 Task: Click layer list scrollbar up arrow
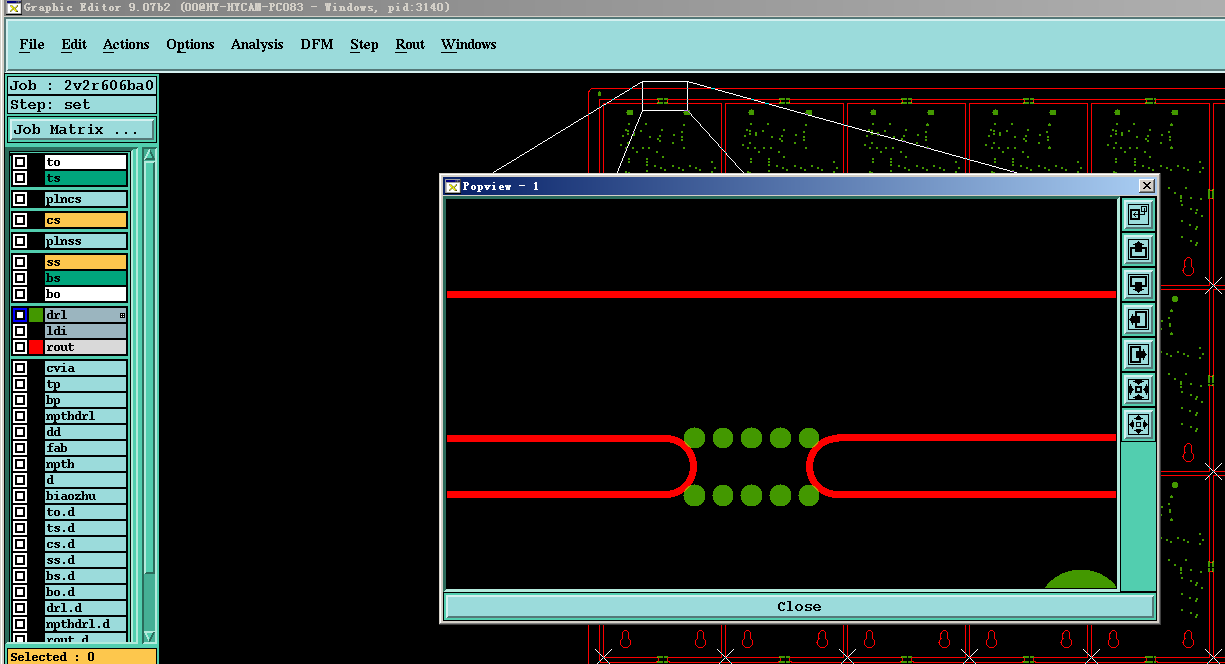click(149, 155)
